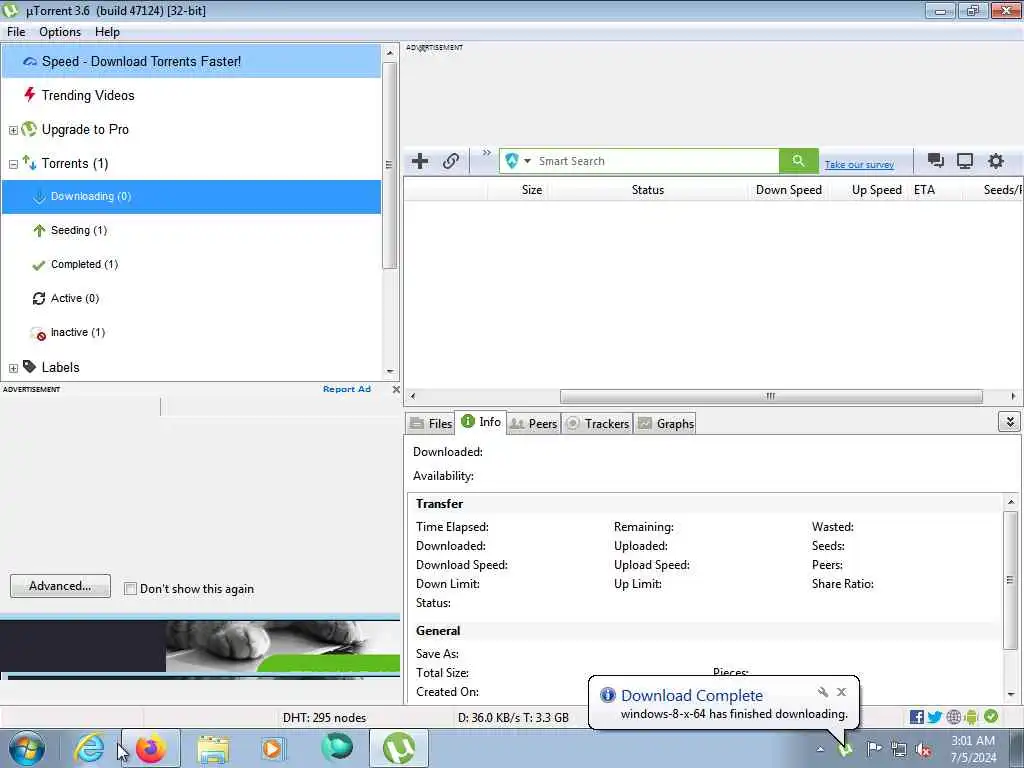The image size is (1024, 768).
Task: Collapse the Torrents tree node
Action: (x=13, y=164)
